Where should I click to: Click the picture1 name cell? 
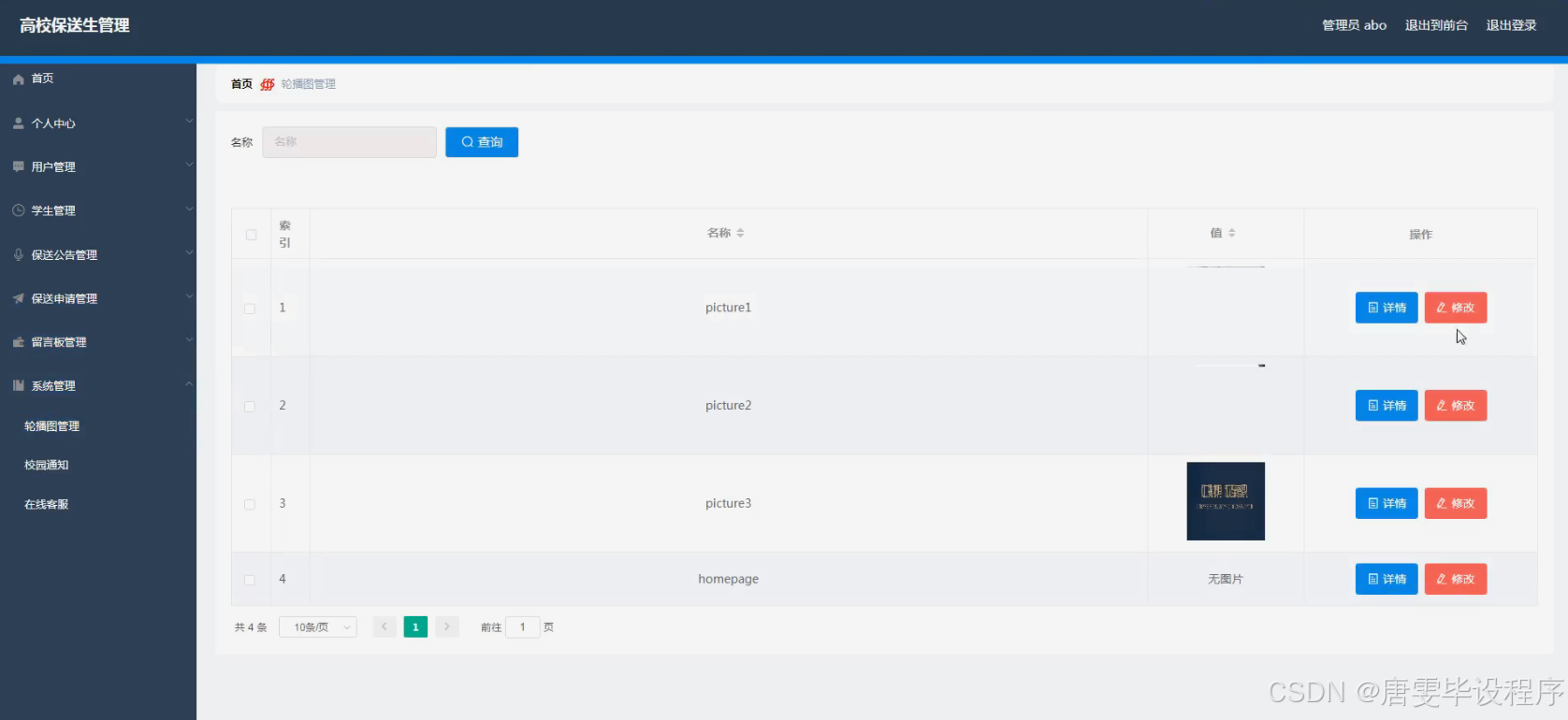pos(728,308)
